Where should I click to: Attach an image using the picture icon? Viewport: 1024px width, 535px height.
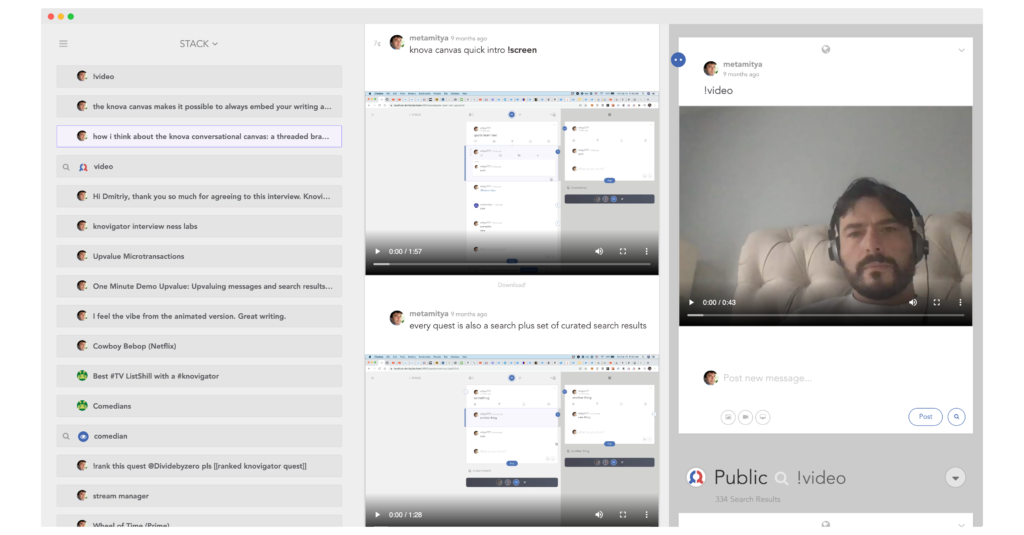[x=728, y=417]
